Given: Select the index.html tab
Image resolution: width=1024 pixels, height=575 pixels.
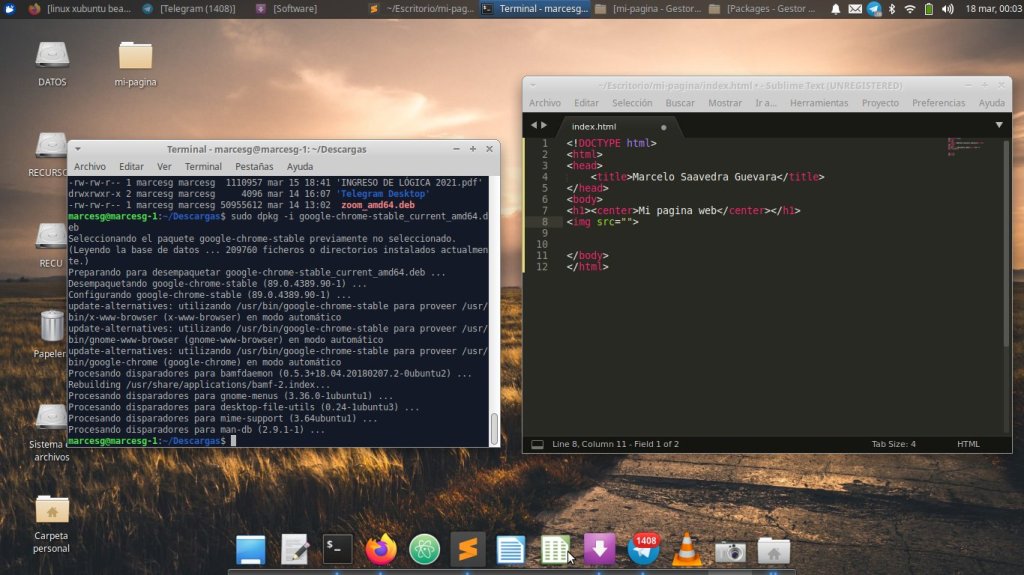Looking at the screenshot, I should tap(594, 127).
